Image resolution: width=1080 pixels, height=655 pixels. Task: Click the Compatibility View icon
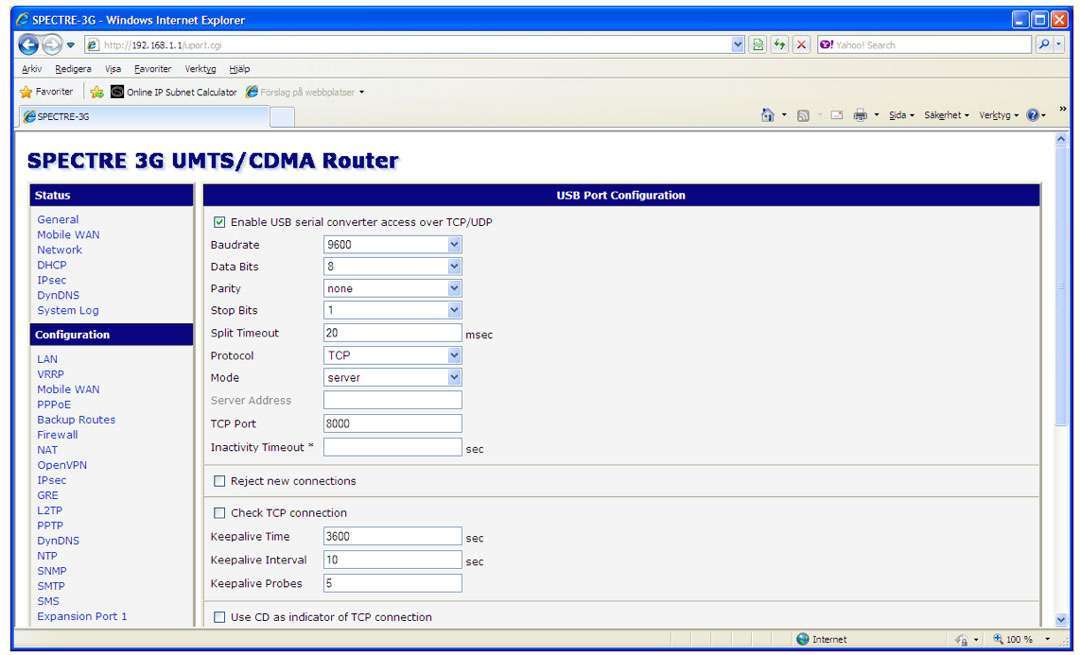[x=758, y=45]
